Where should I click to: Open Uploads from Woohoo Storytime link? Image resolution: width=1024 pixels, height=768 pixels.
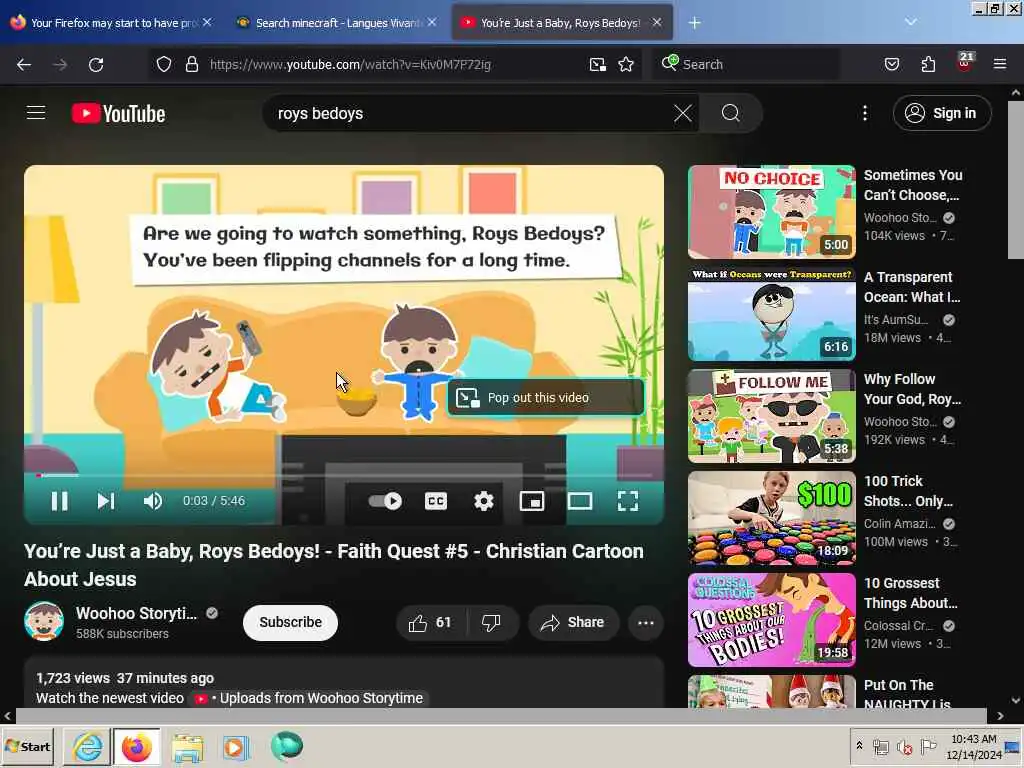coord(321,698)
